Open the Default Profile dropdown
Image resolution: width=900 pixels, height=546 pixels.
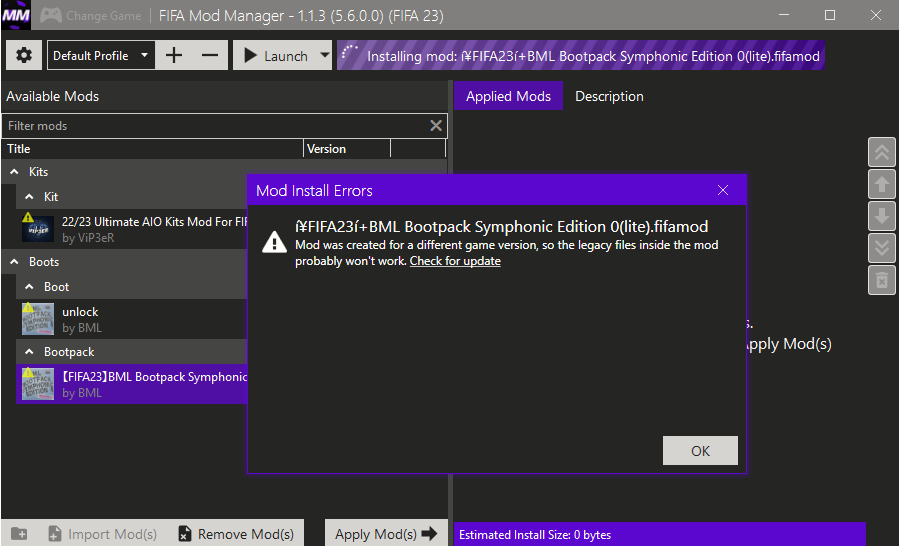coord(101,56)
